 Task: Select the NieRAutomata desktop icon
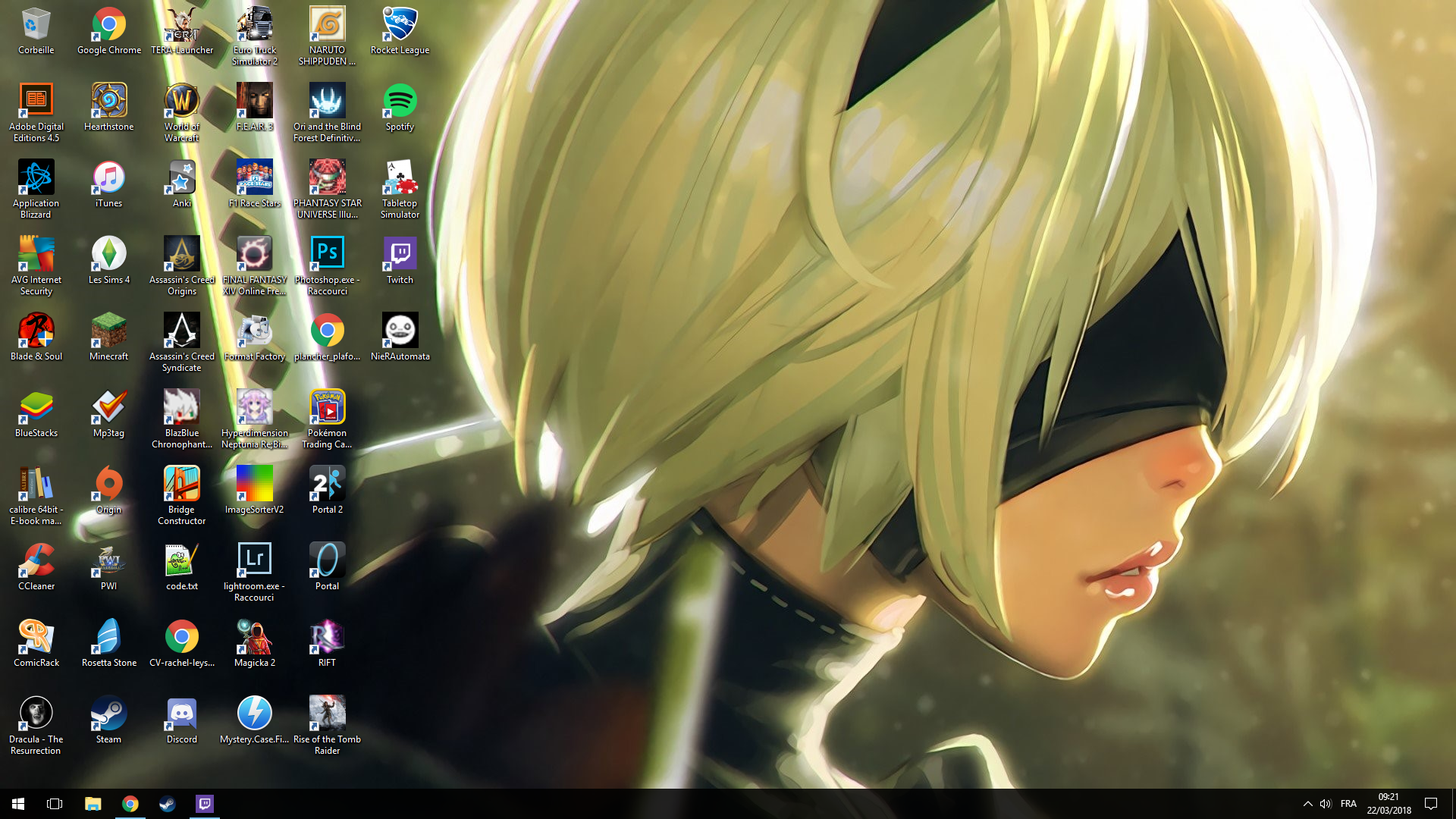400,338
